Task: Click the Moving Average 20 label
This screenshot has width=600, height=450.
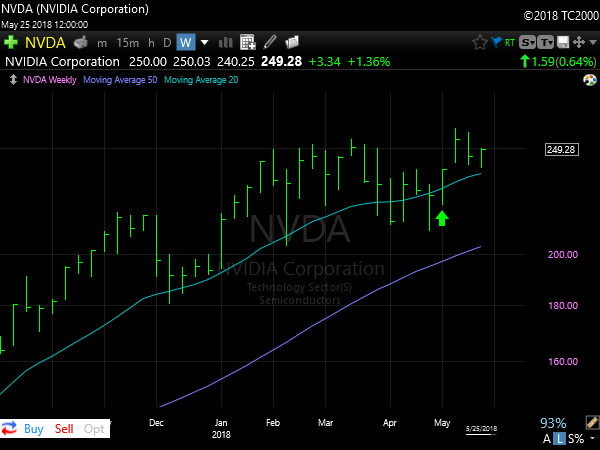Action: point(201,80)
